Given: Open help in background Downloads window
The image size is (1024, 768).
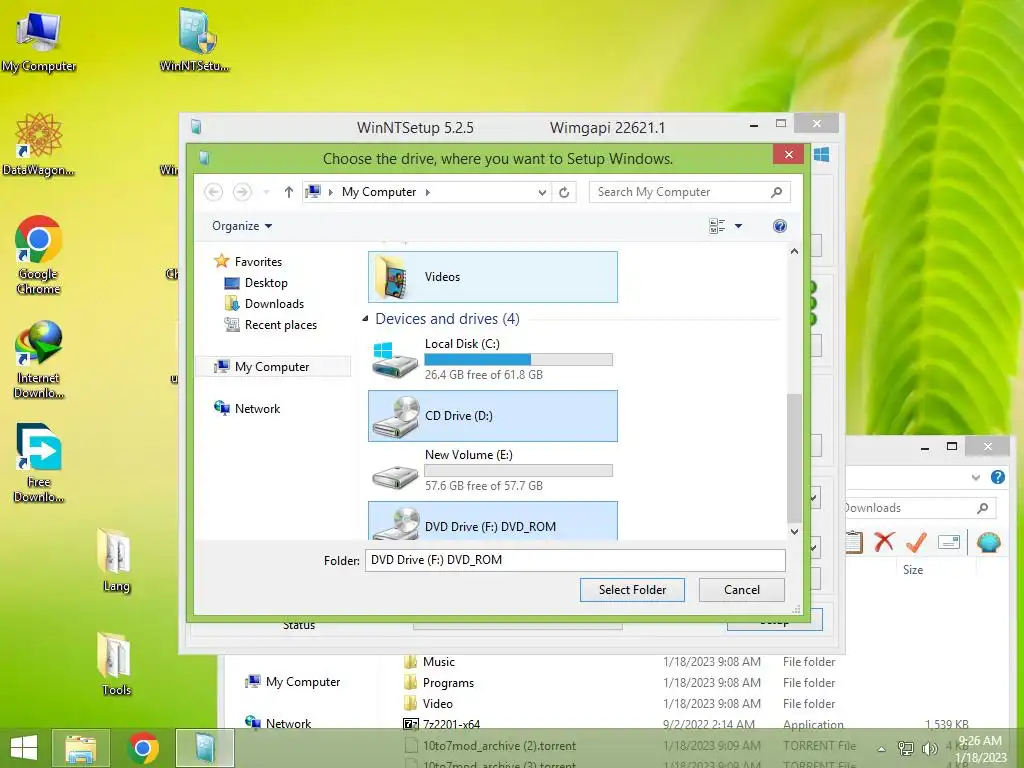Looking at the screenshot, I should click(x=998, y=477).
